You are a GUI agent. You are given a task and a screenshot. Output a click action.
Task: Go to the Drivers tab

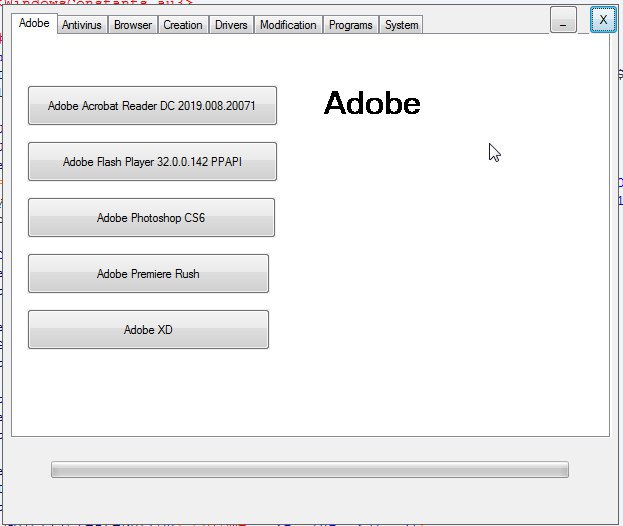(231, 25)
